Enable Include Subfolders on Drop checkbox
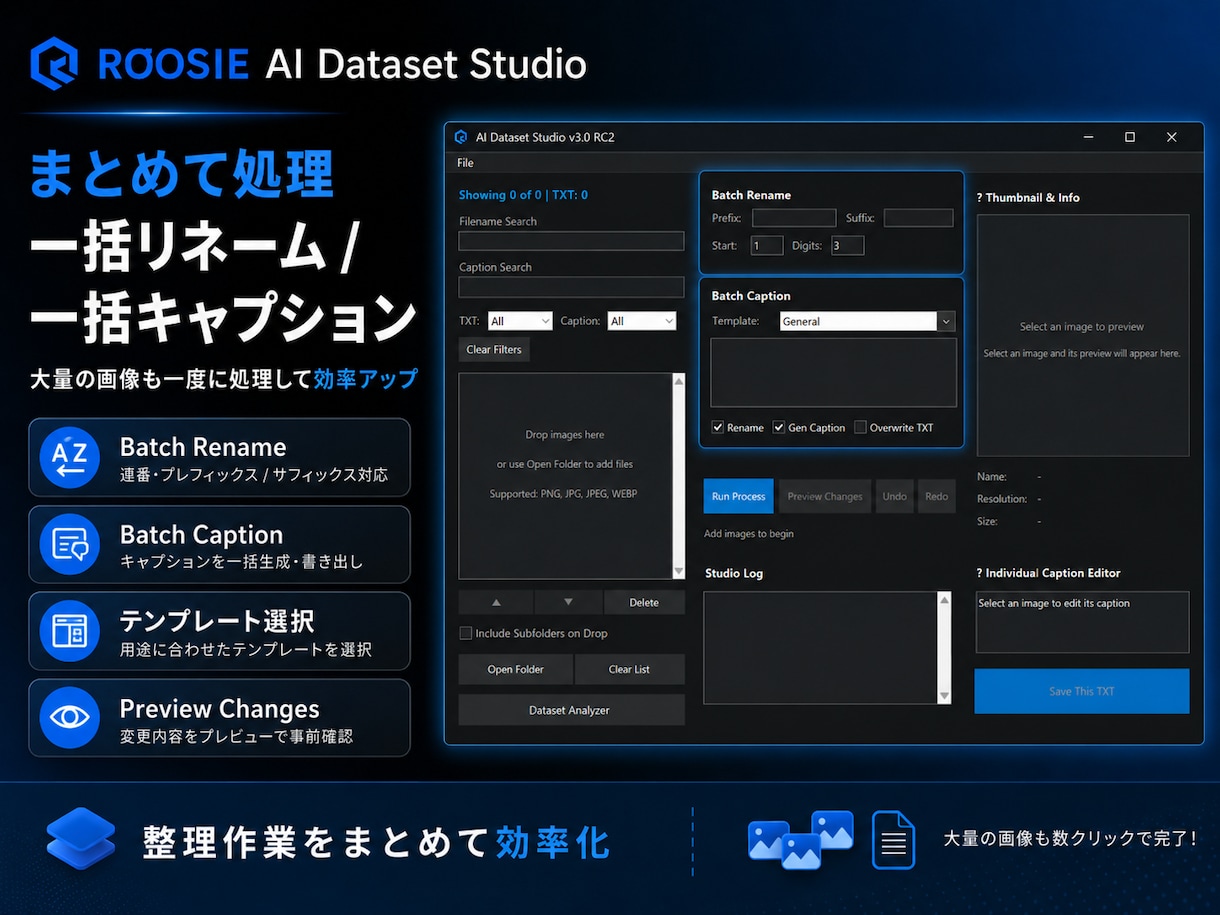Image resolution: width=1220 pixels, height=915 pixels. (465, 633)
